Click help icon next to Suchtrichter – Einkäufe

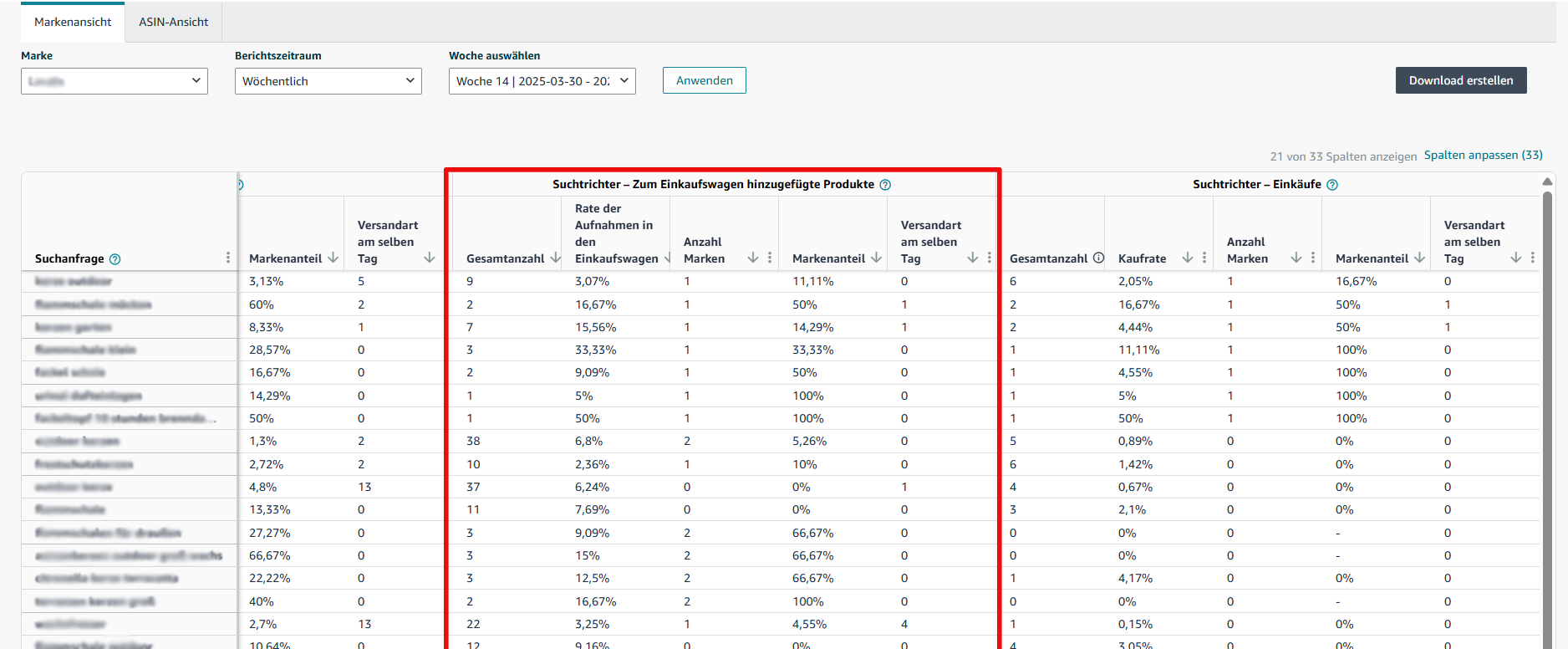click(x=1332, y=185)
